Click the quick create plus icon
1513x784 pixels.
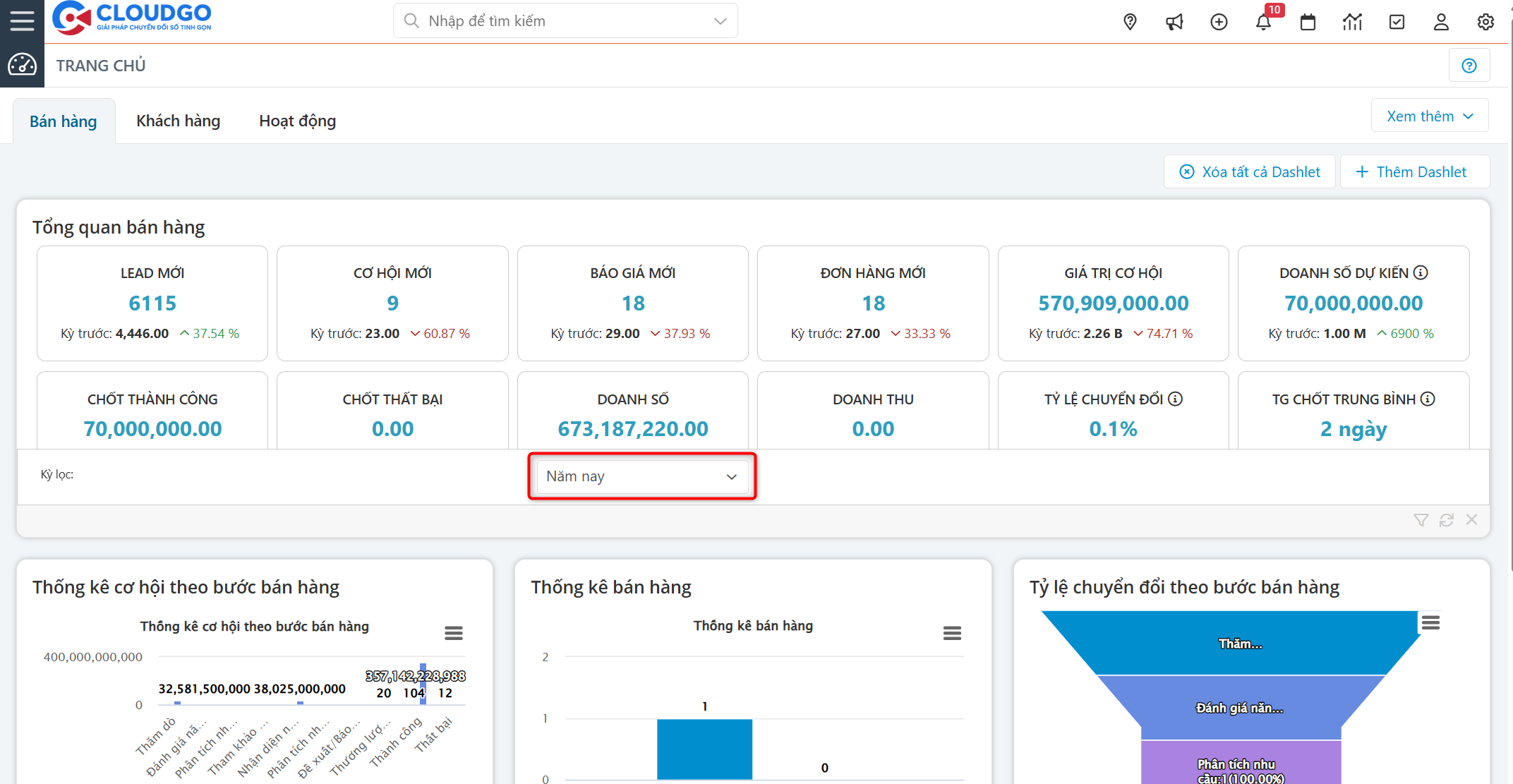(x=1219, y=22)
